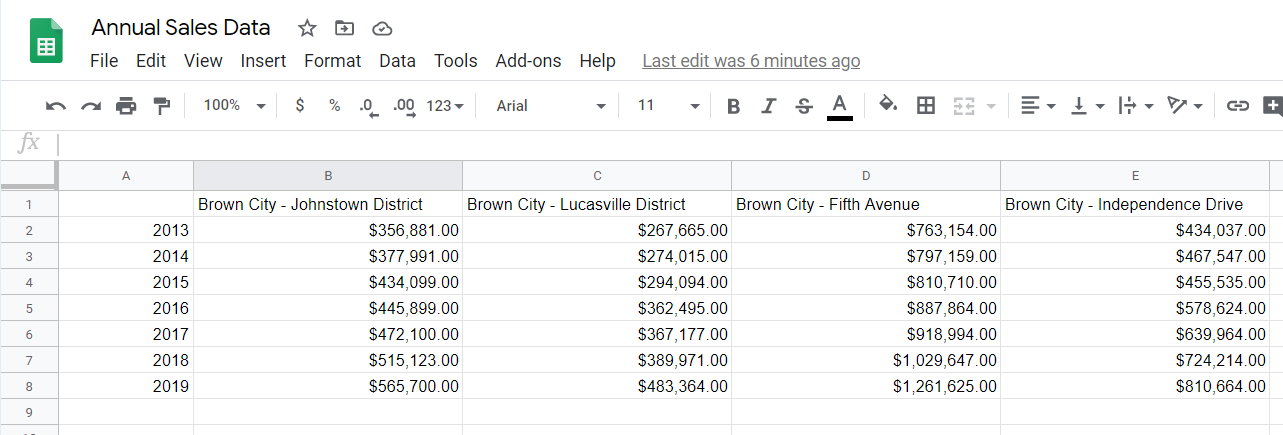Select the paint format roller icon
This screenshot has height=435, width=1283.
click(161, 106)
